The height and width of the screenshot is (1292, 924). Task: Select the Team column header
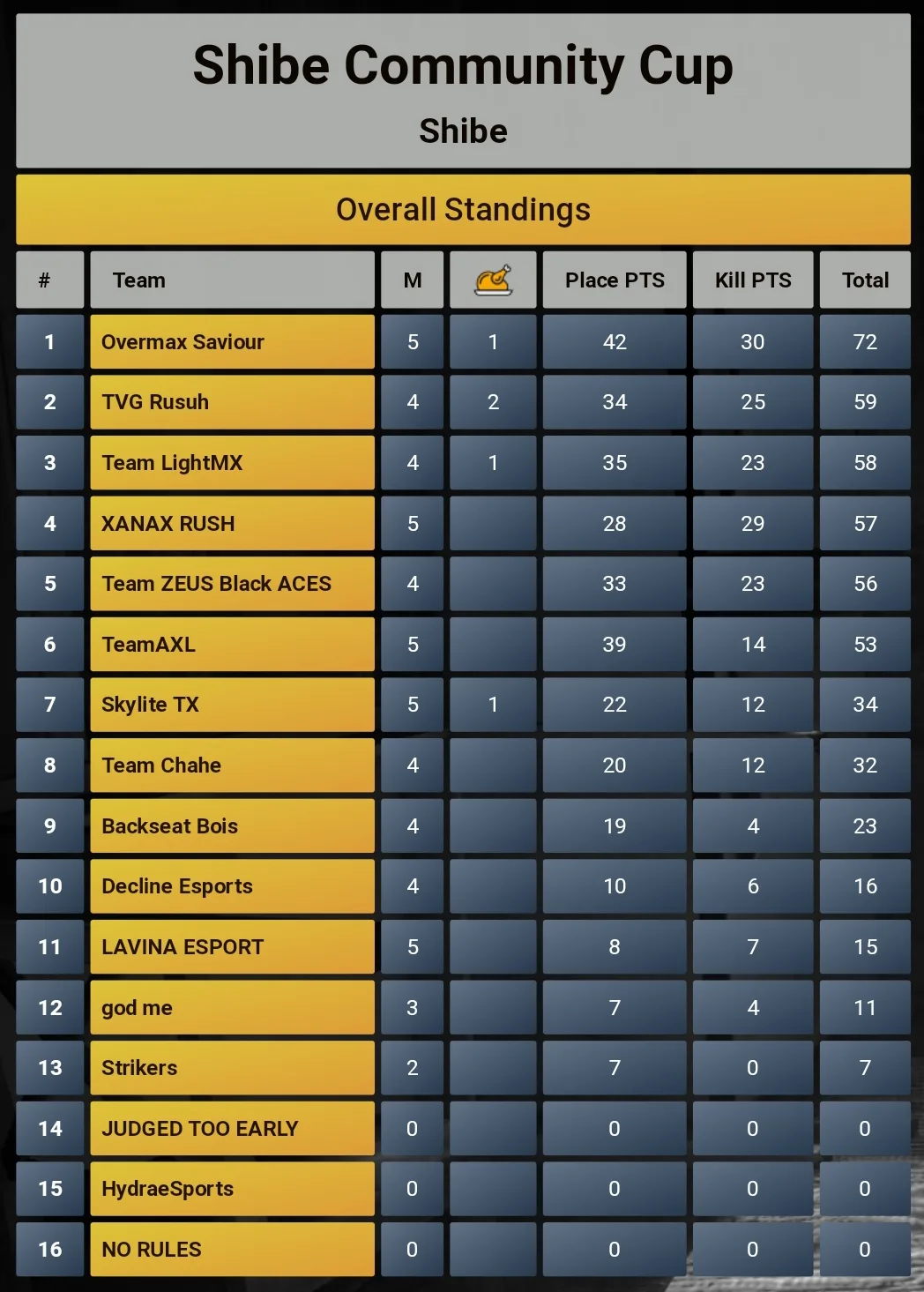232,280
